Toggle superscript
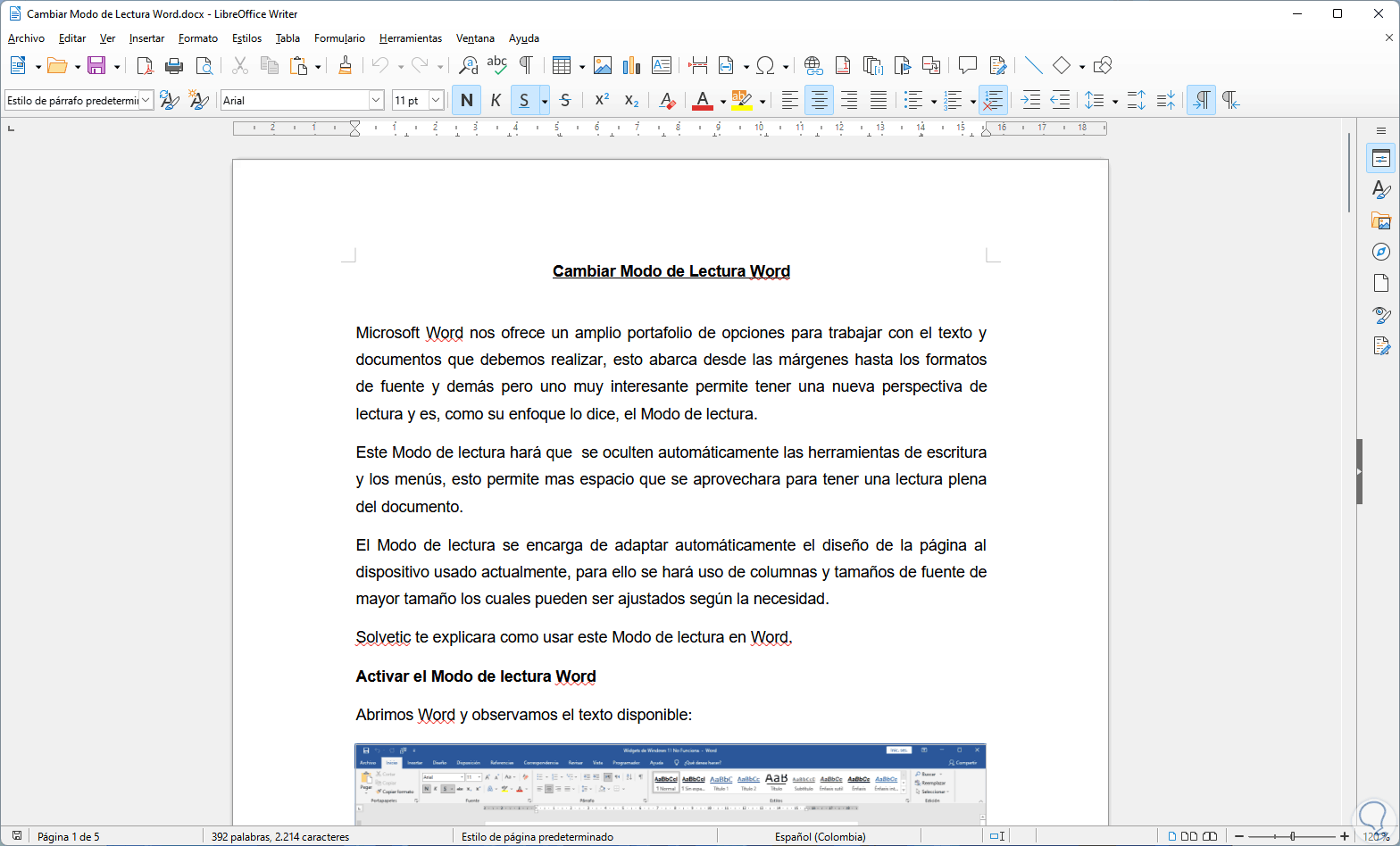 [602, 101]
